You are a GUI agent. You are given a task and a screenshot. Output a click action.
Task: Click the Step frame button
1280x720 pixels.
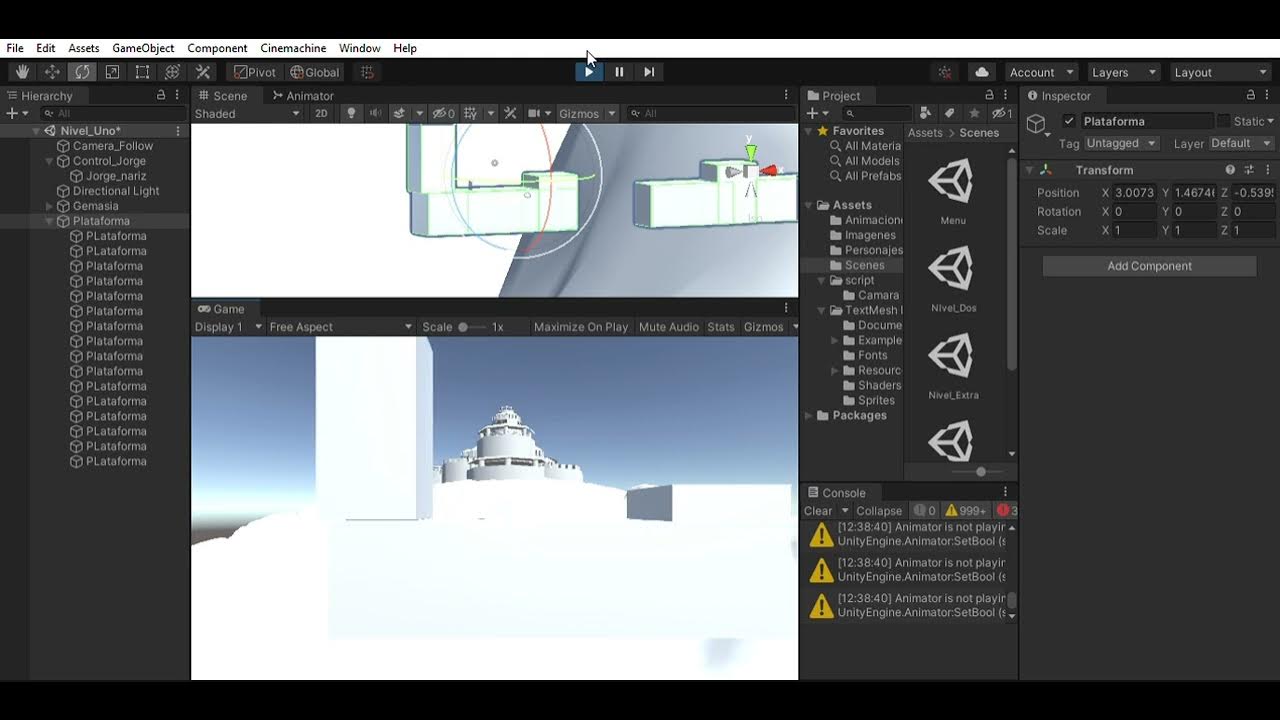click(x=649, y=72)
